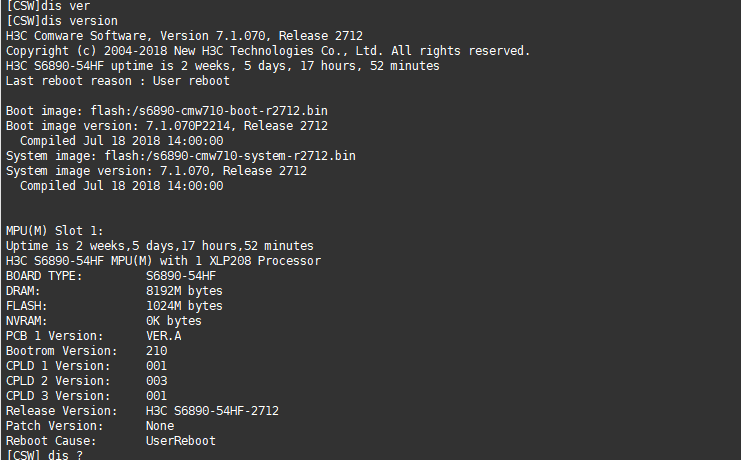741x460 pixels.
Task: Click the NVRAM value 0K bytes
Action: pos(173,321)
